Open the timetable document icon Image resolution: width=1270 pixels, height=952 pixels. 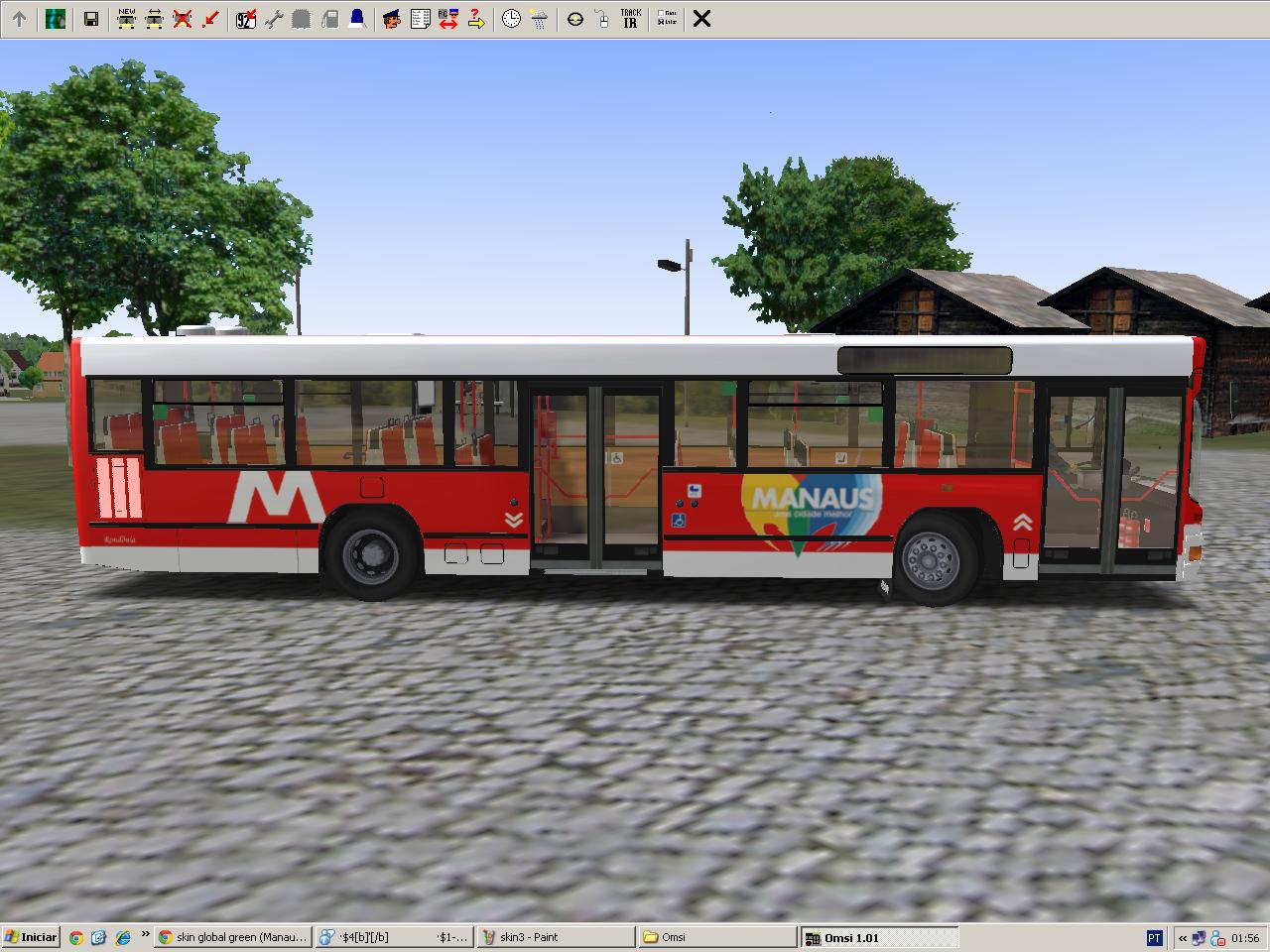[x=420, y=18]
